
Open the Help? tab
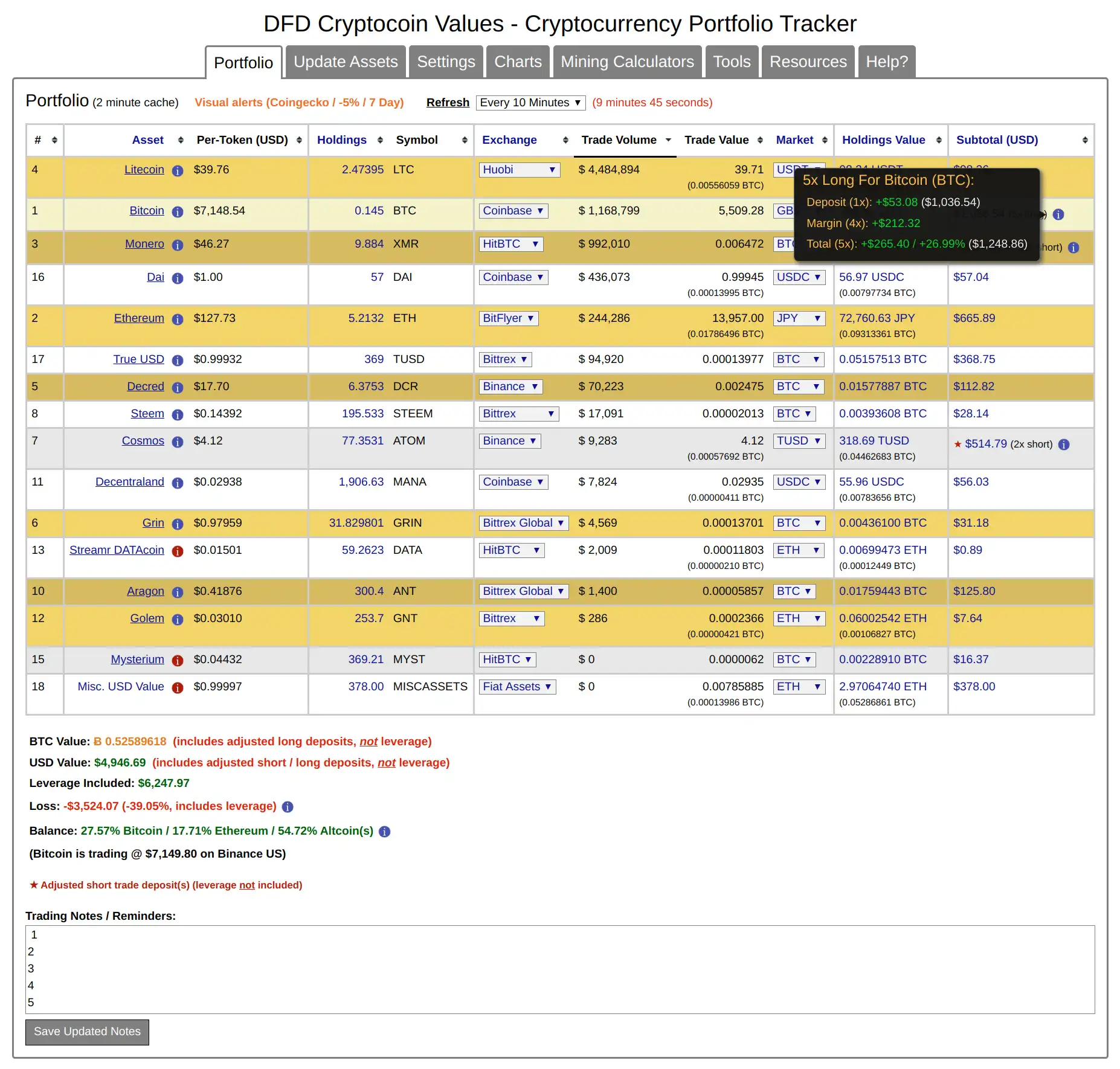pyautogui.click(x=887, y=62)
